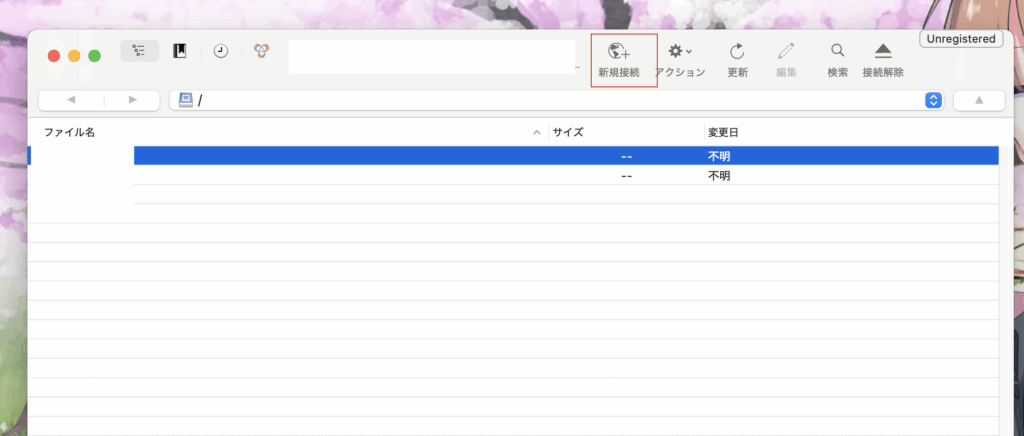Go up to the parent folder
This screenshot has height=436, width=1024.
(x=978, y=100)
